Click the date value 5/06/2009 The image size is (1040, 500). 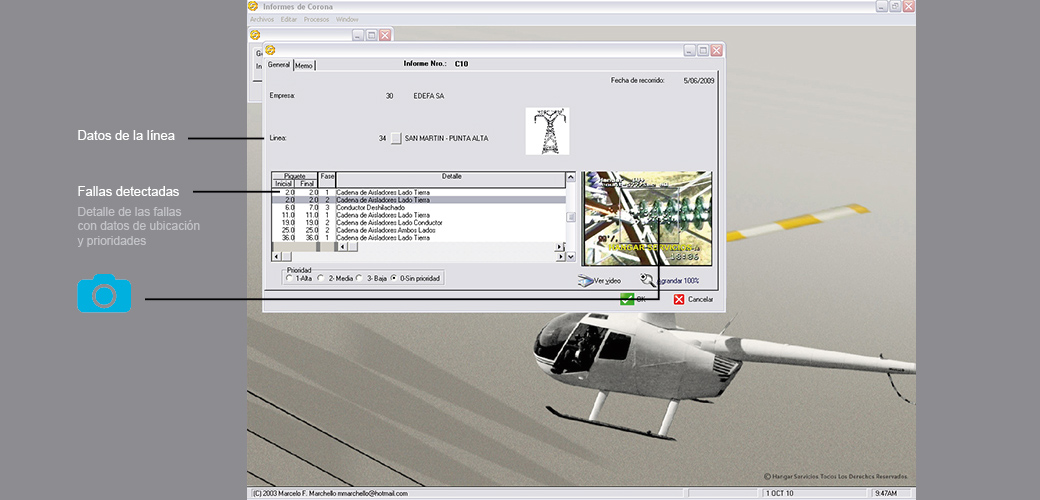coord(700,80)
